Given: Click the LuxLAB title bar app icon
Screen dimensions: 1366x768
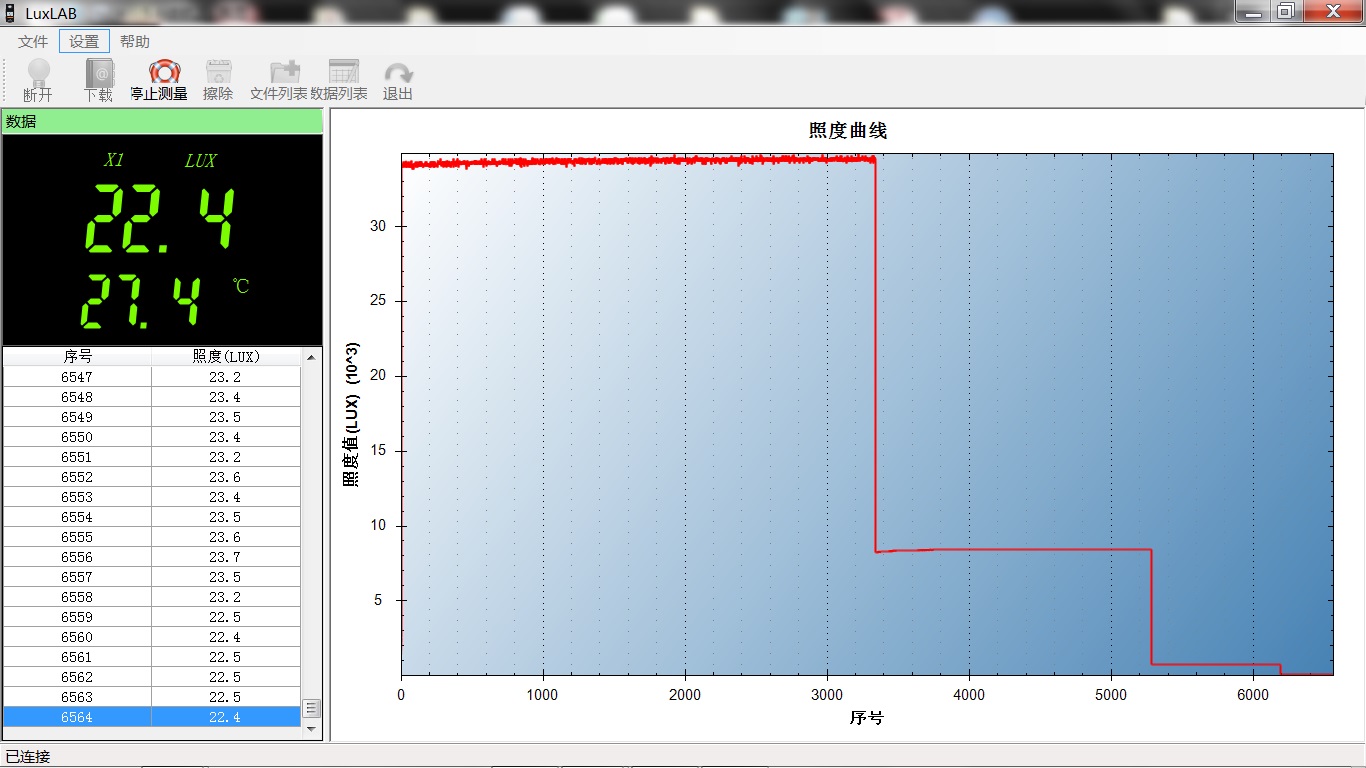Looking at the screenshot, I should click(10, 12).
